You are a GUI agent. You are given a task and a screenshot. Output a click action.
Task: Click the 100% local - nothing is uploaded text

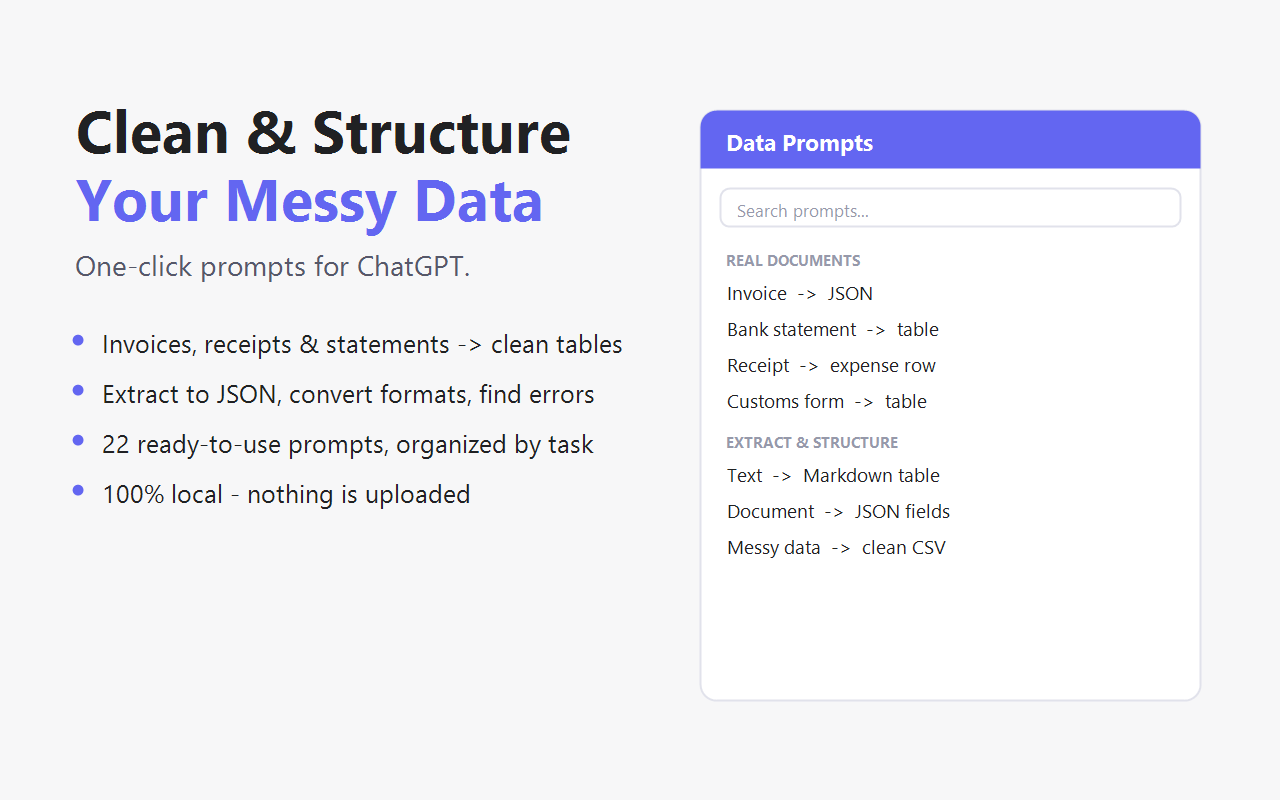point(286,494)
